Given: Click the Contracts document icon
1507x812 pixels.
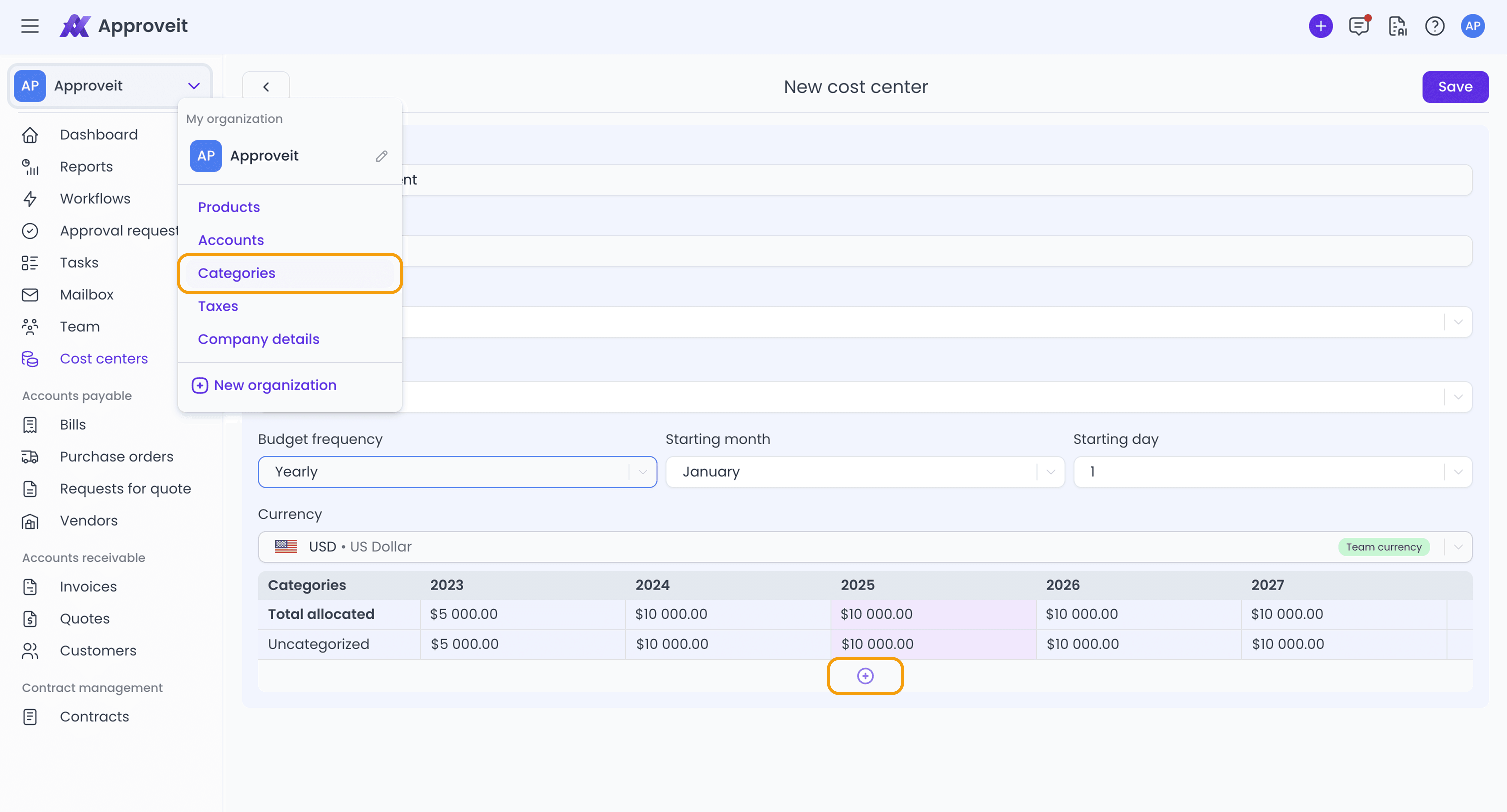Looking at the screenshot, I should pos(30,717).
